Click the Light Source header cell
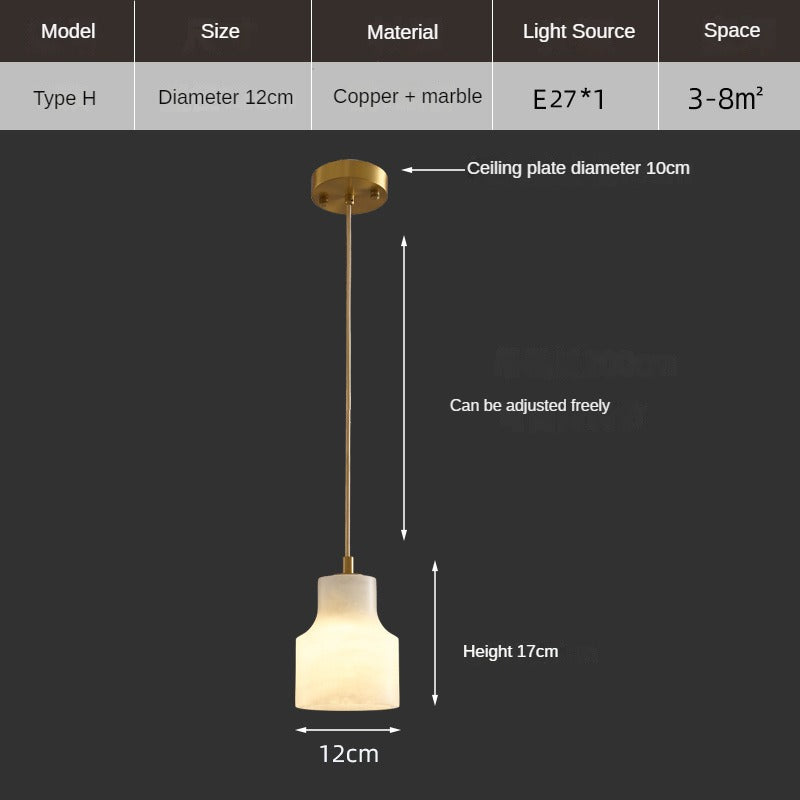 (578, 31)
